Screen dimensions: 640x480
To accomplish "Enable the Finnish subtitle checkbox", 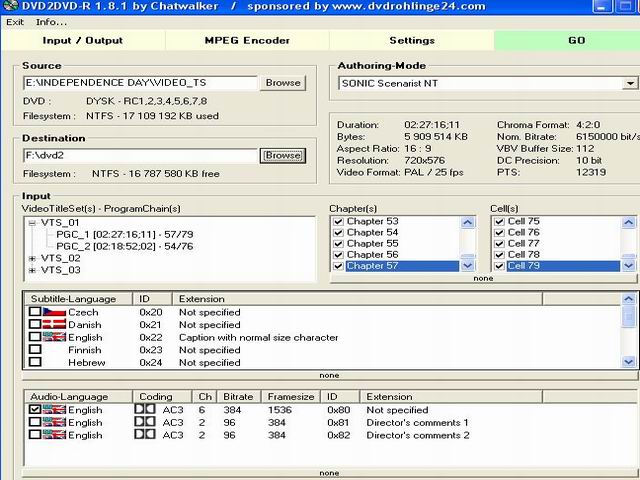I will tap(35, 349).
